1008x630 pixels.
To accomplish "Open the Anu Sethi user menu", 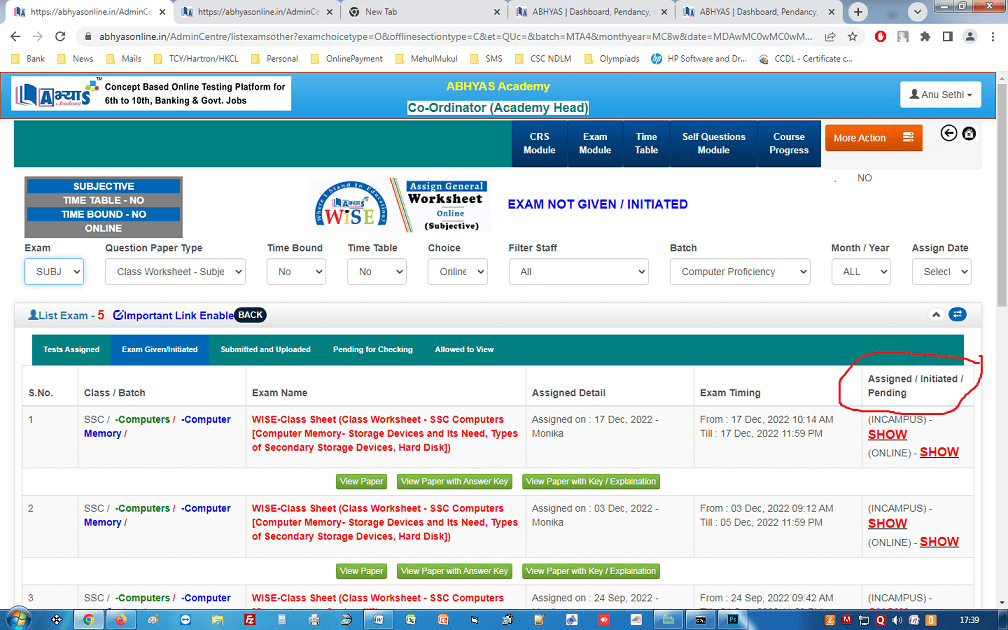I will click(940, 95).
